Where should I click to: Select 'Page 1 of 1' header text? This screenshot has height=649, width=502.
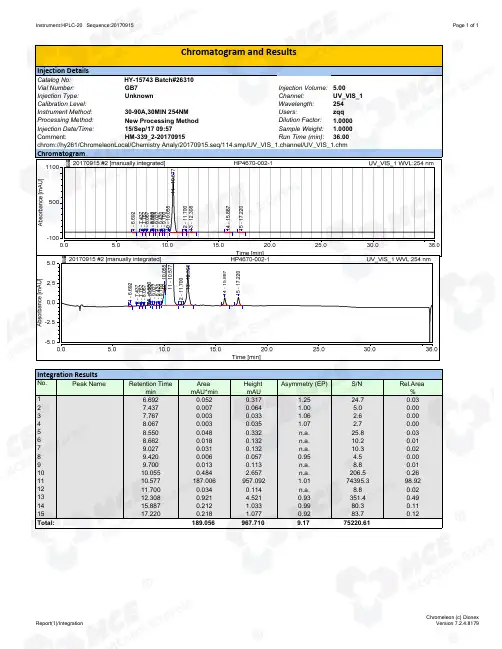[466, 25]
